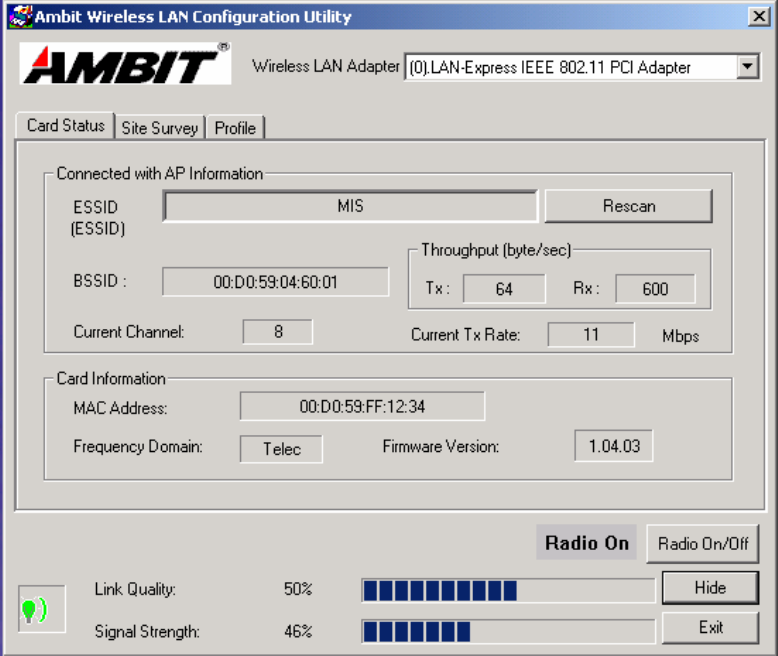This screenshot has height=656, width=778.
Task: Click the Rx throughput value 600
Action: pos(655,289)
